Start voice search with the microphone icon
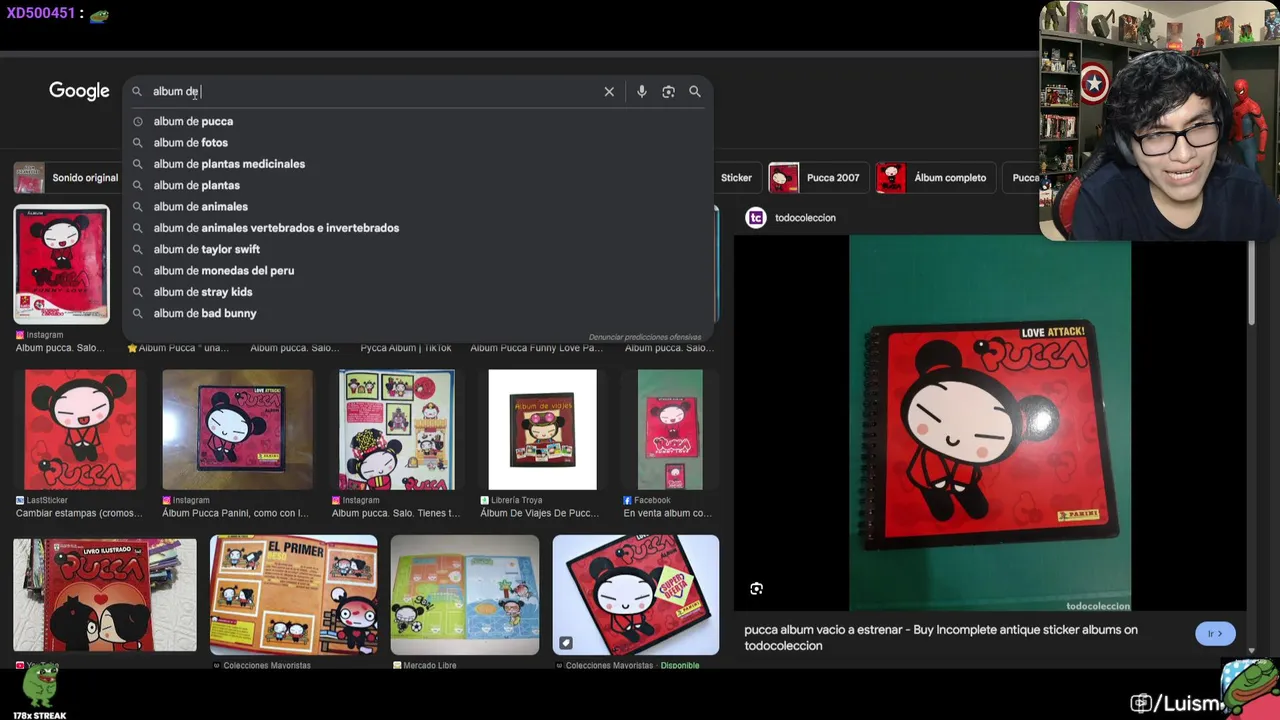 coord(641,91)
